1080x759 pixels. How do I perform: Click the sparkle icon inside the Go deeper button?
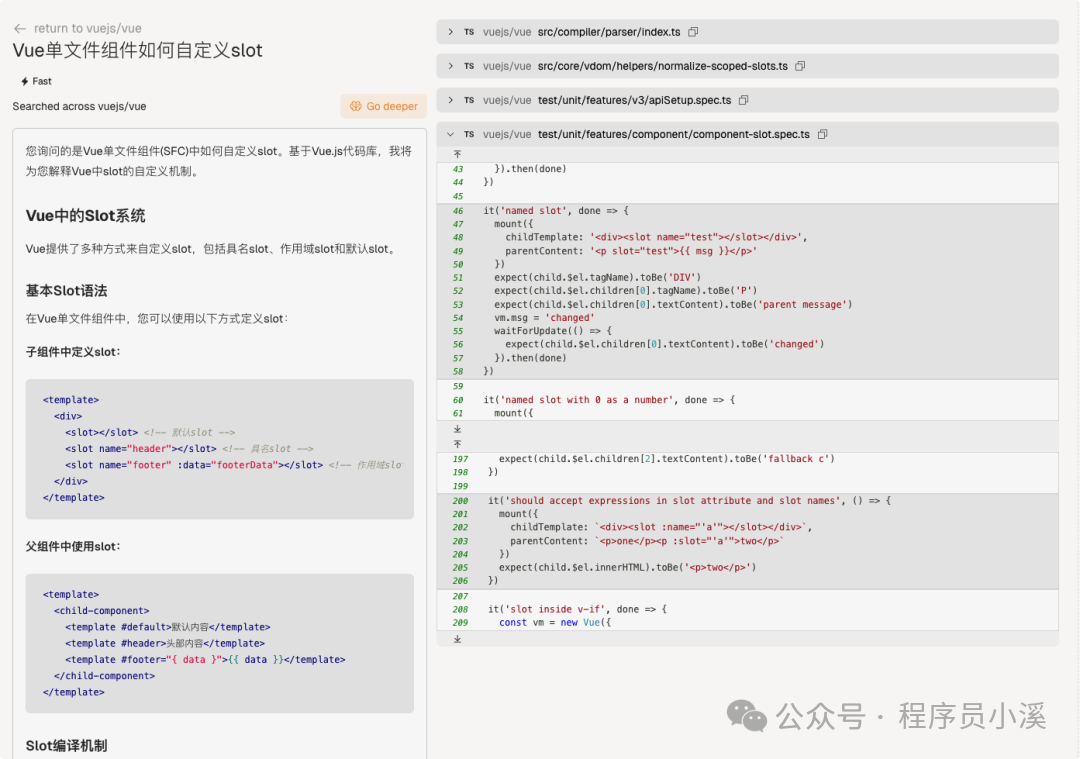357,105
